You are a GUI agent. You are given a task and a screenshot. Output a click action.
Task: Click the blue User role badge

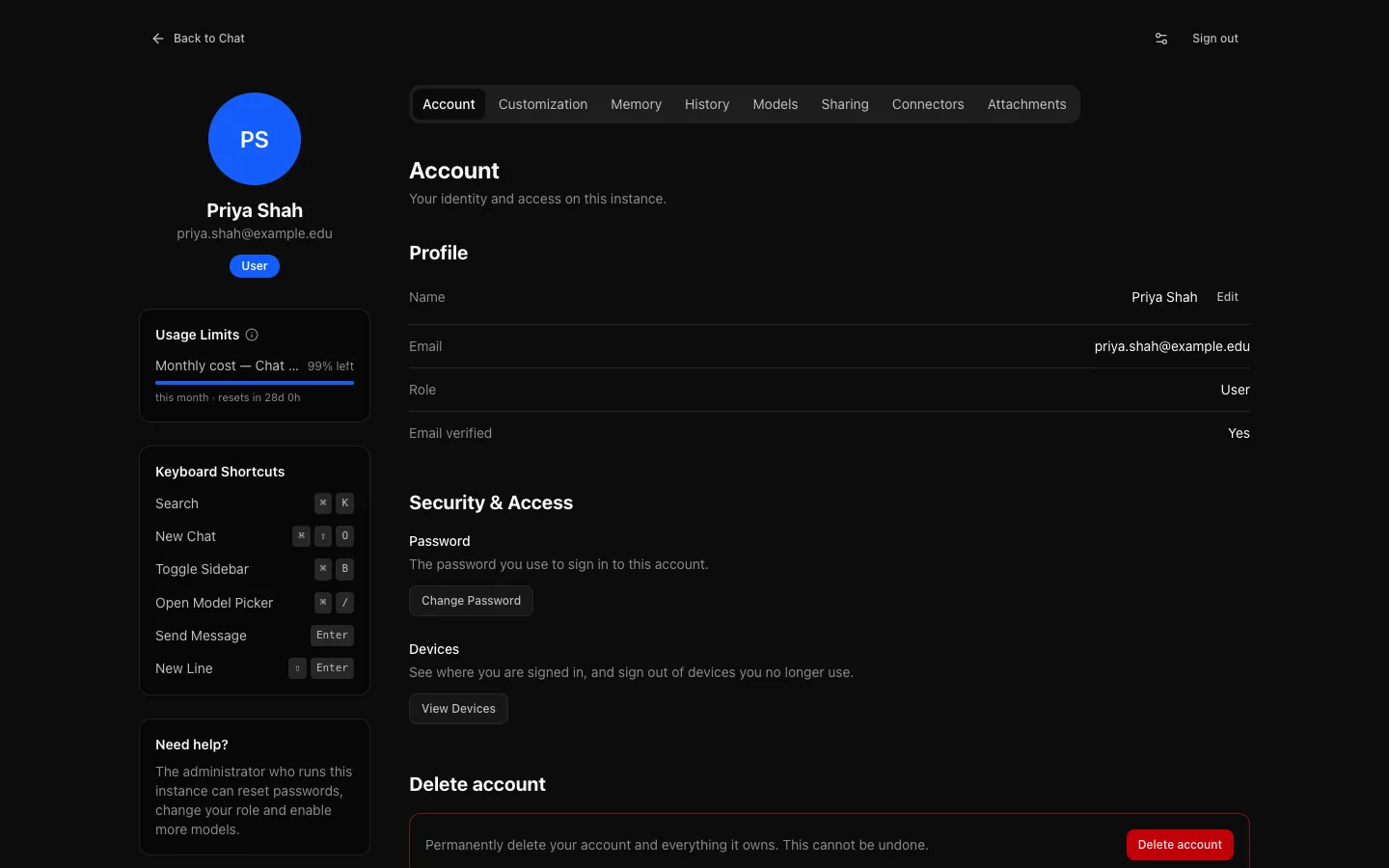(x=255, y=266)
